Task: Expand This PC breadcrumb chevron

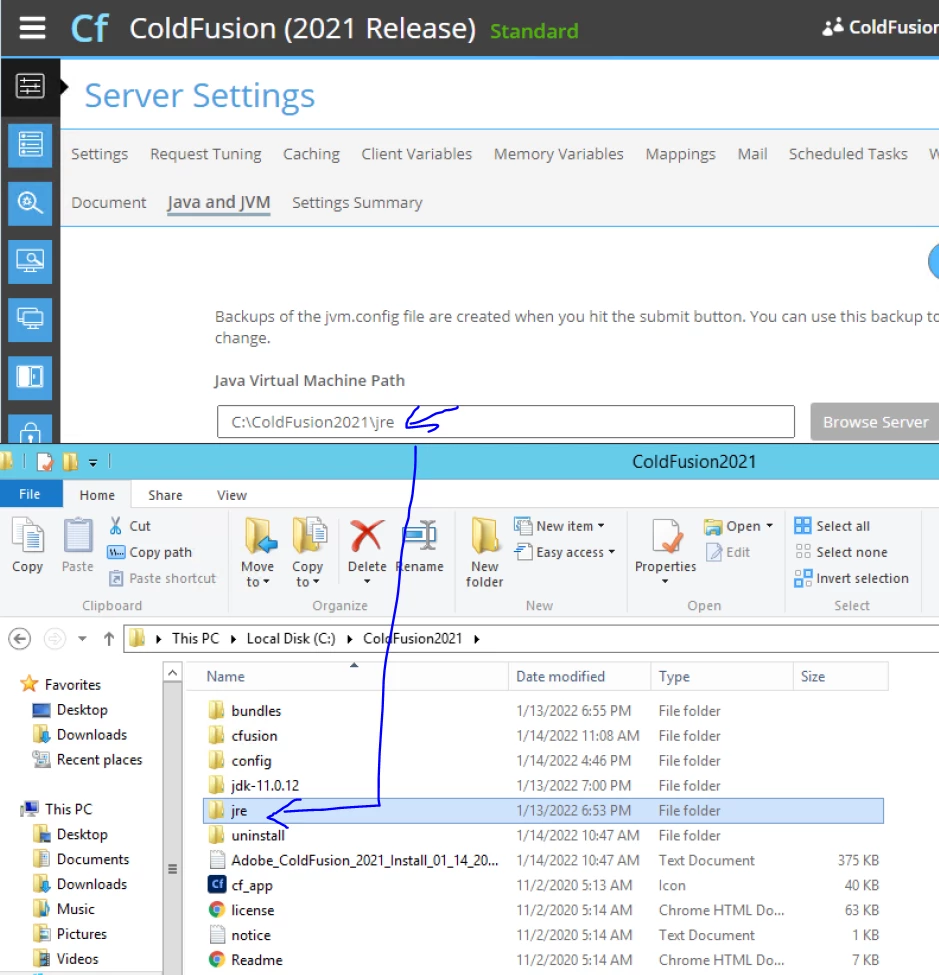Action: click(233, 639)
